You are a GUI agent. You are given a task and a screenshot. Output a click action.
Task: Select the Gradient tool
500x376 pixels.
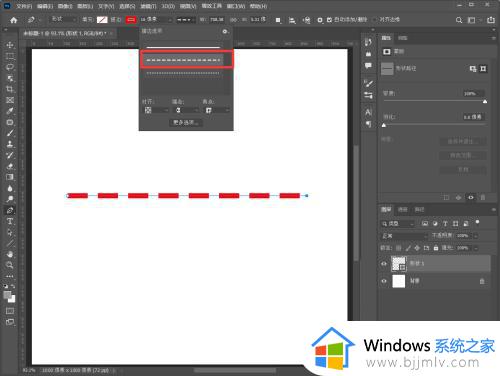pyautogui.click(x=10, y=177)
